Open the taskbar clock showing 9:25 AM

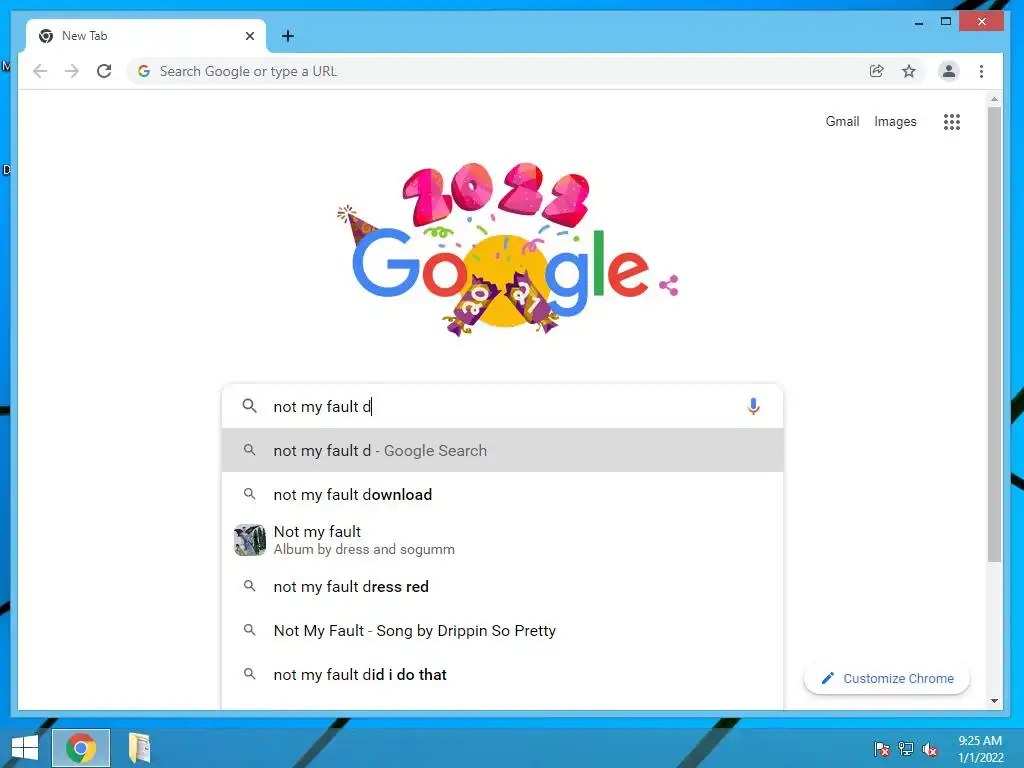point(980,749)
